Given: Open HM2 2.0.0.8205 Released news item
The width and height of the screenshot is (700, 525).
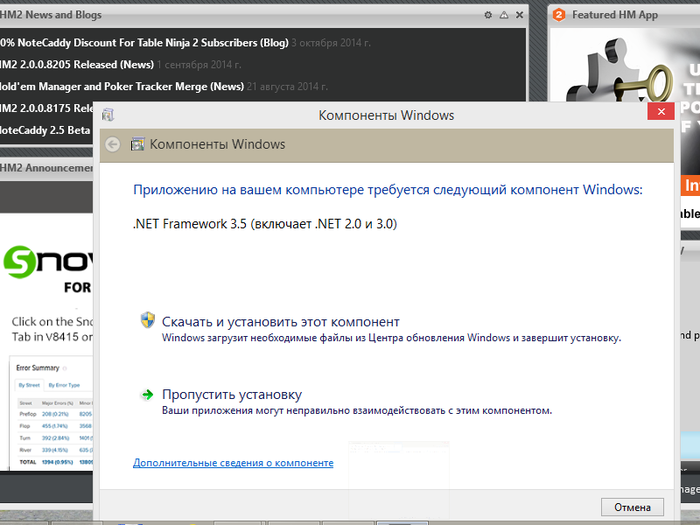Looking at the screenshot, I should click(x=77, y=65).
